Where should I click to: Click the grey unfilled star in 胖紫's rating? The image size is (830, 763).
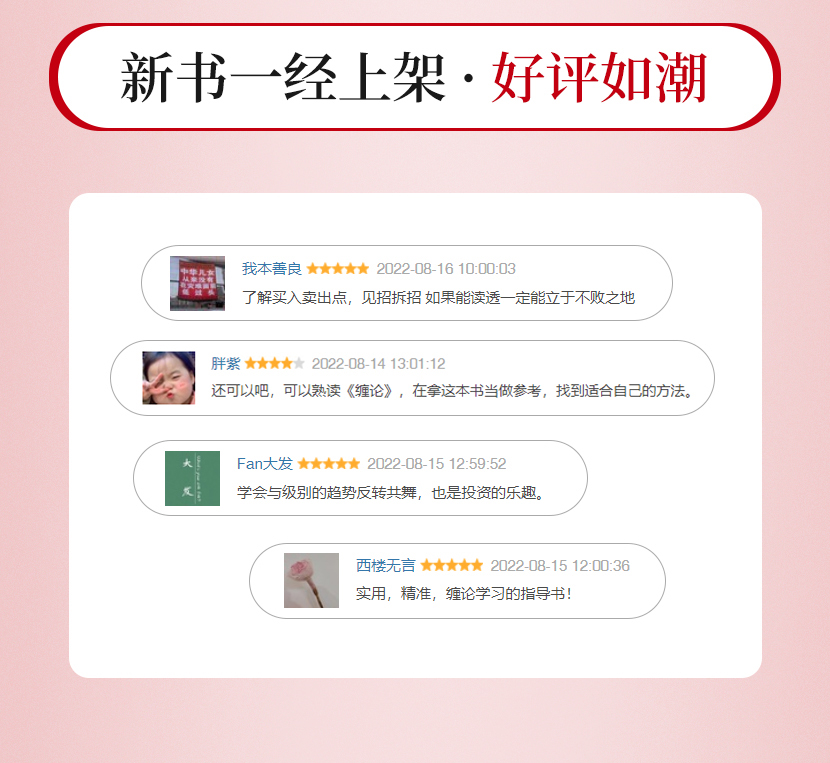pos(299,363)
